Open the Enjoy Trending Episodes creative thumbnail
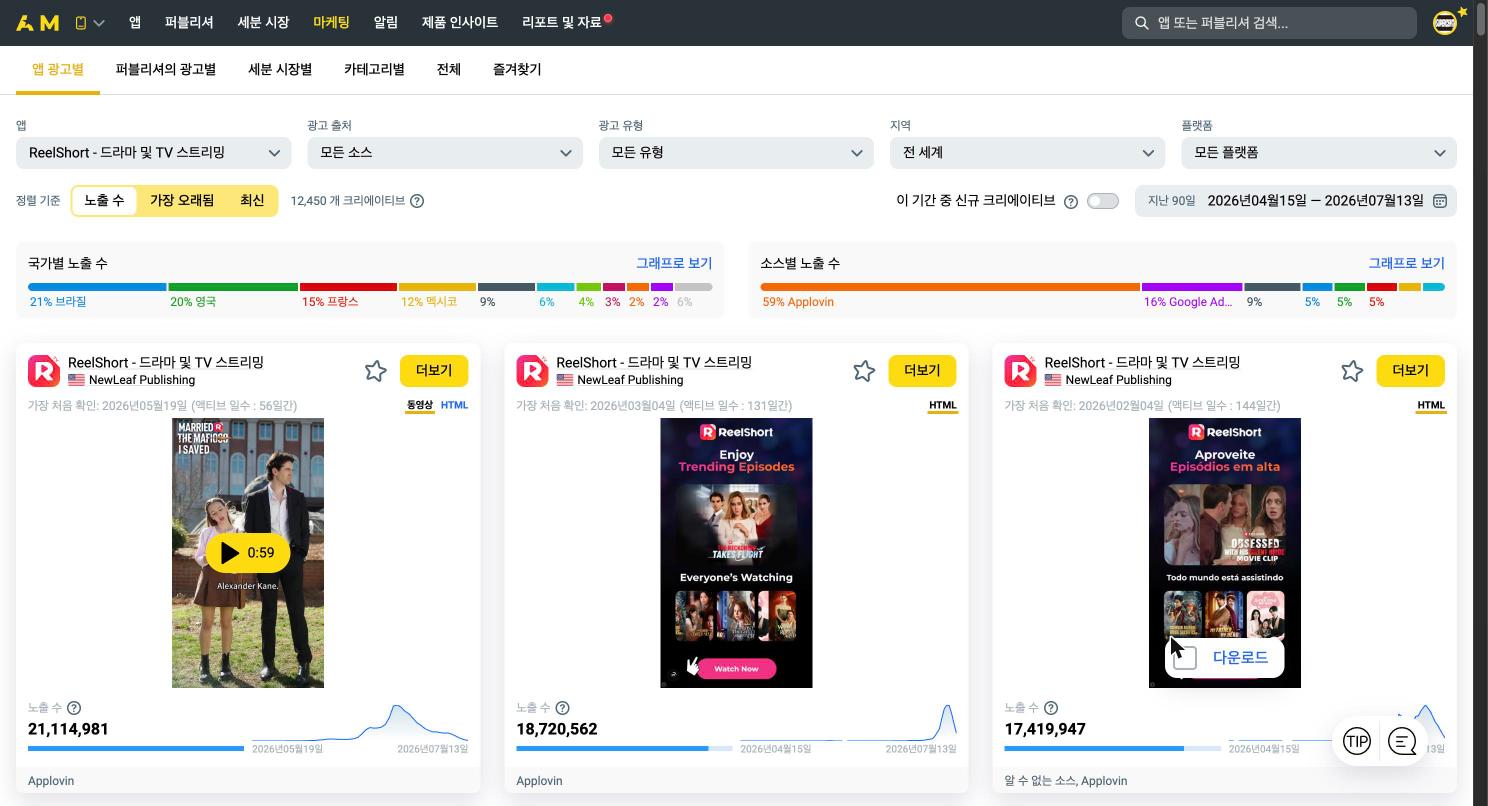This screenshot has width=1488, height=806. coord(736,553)
